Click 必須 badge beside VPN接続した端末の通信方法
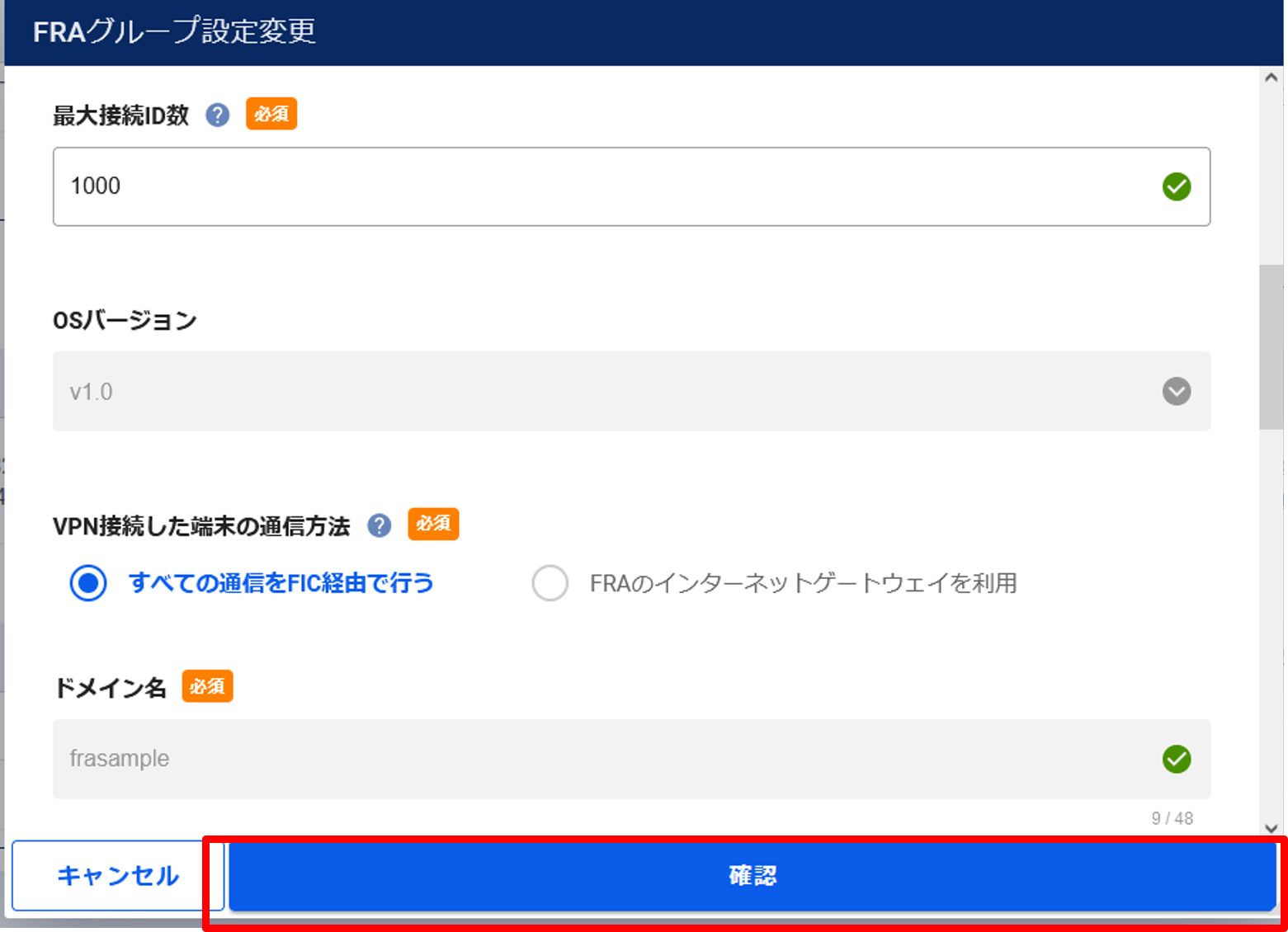 [x=433, y=525]
